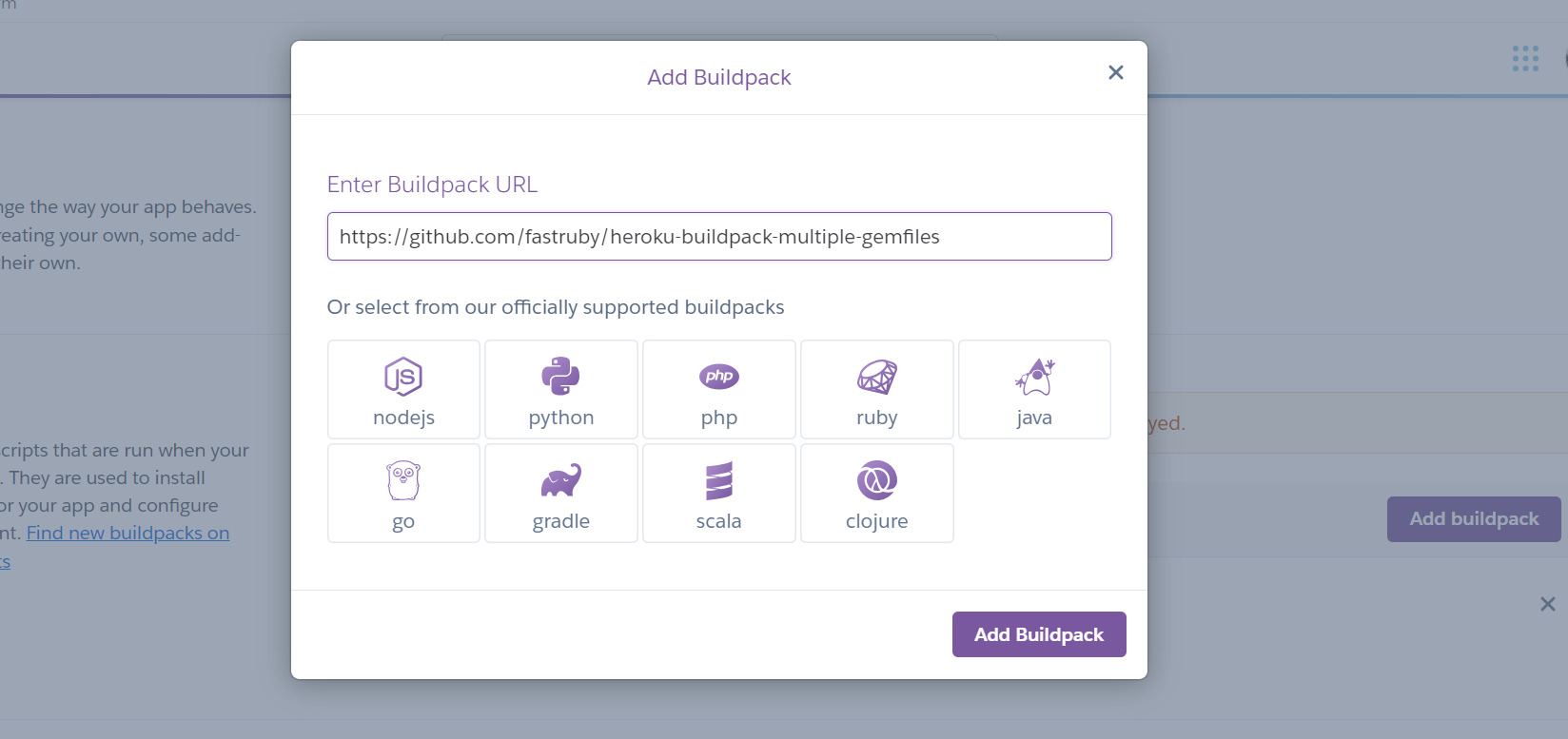This screenshot has width=1568, height=739.
Task: Select the entered GitHub buildpack URL text
Action: [x=639, y=237]
